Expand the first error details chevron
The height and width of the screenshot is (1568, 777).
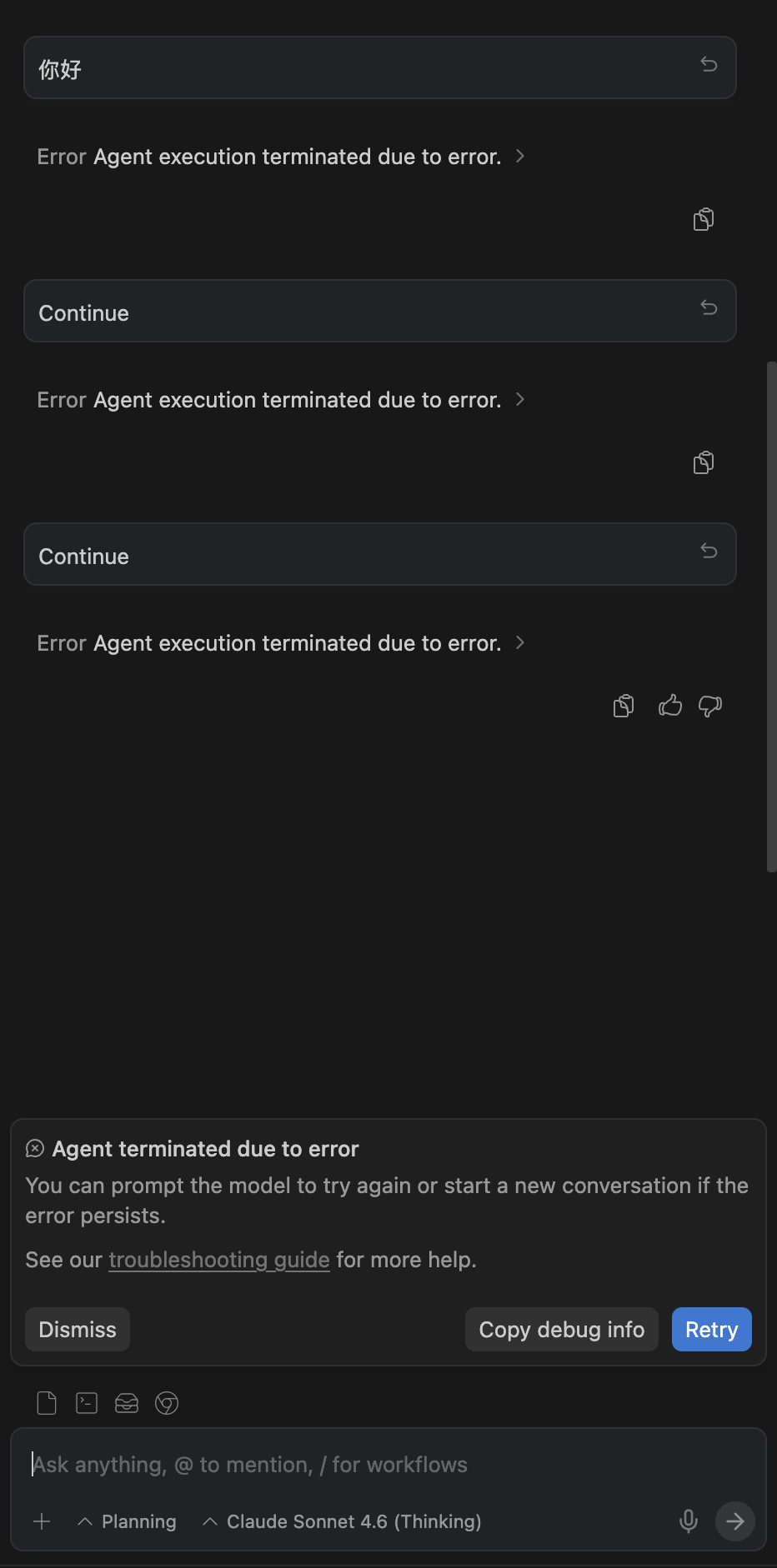(x=520, y=156)
